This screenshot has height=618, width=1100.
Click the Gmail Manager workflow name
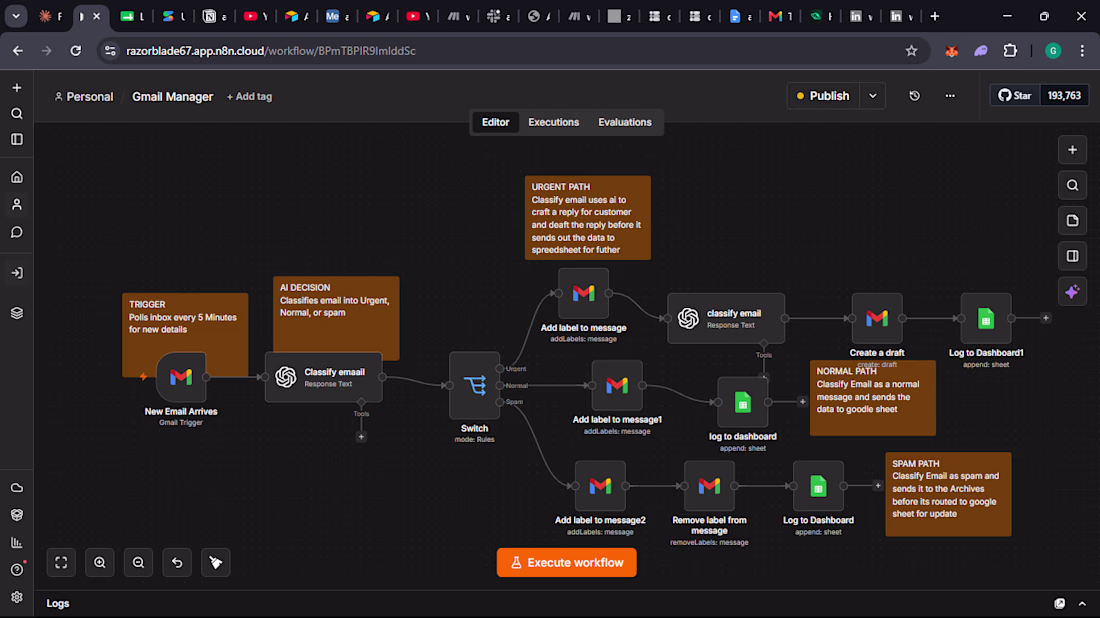pyautogui.click(x=173, y=97)
